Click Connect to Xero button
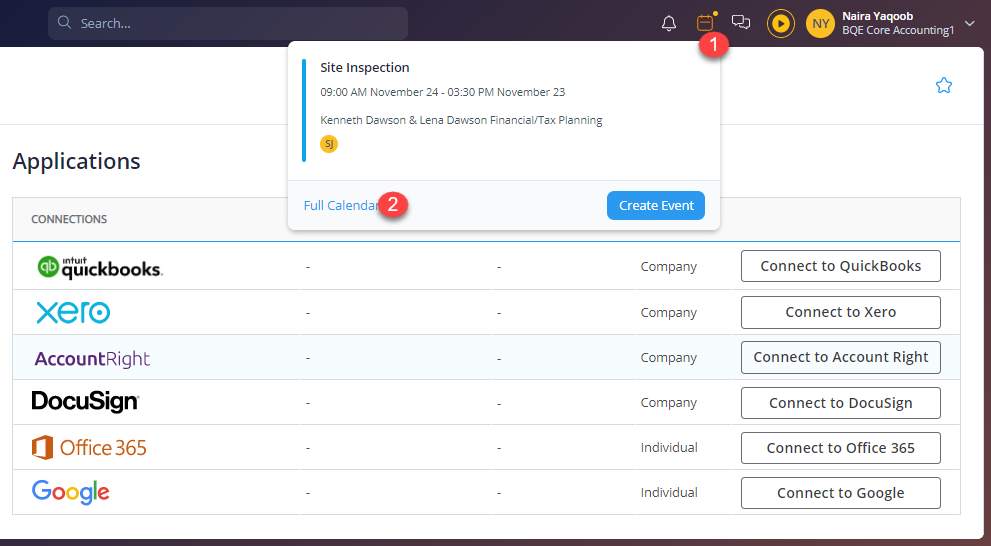This screenshot has height=546, width=991. point(841,312)
